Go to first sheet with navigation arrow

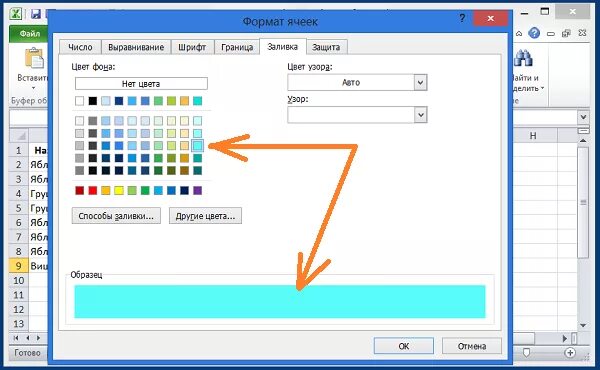(16, 338)
